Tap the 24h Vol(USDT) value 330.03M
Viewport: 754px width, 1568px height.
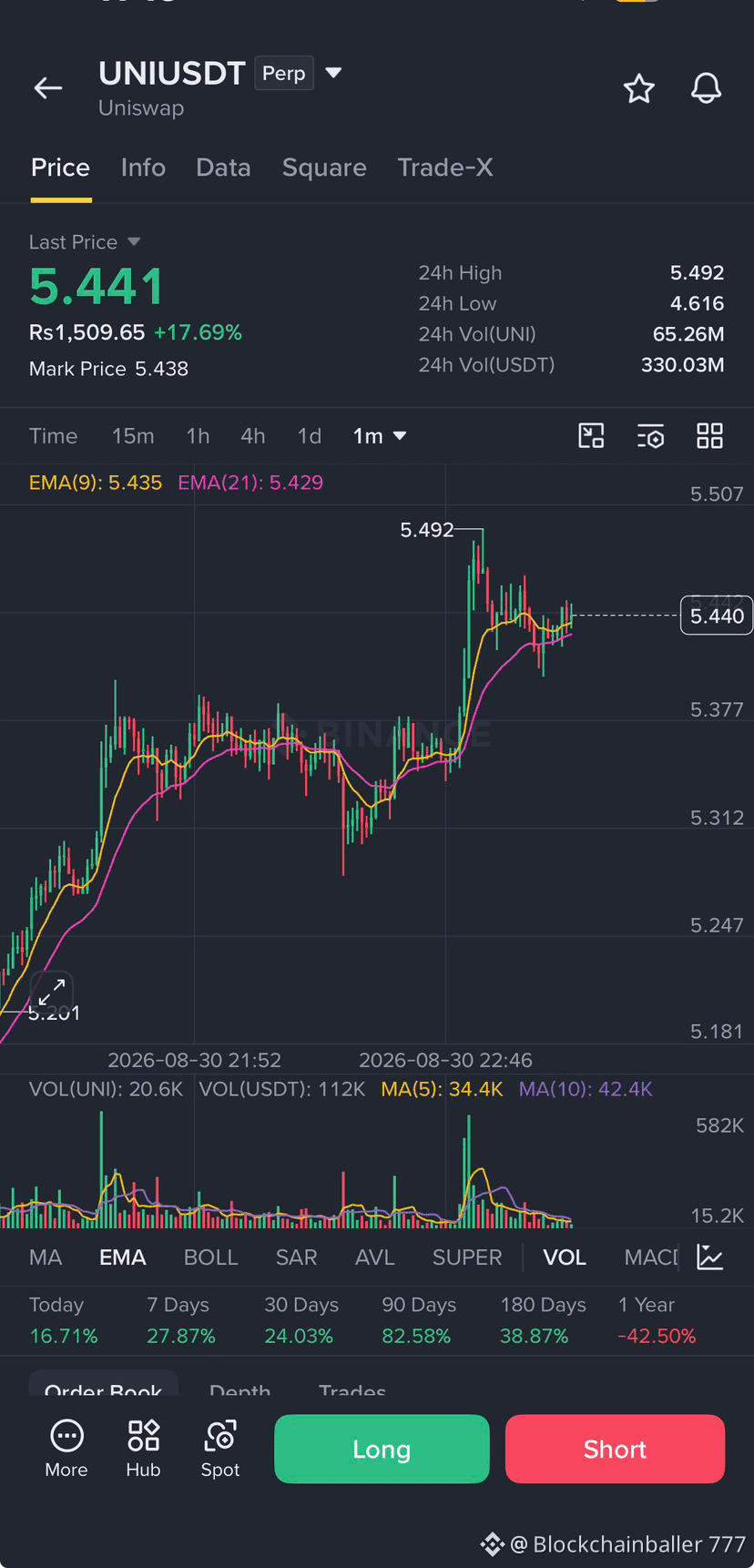(683, 365)
